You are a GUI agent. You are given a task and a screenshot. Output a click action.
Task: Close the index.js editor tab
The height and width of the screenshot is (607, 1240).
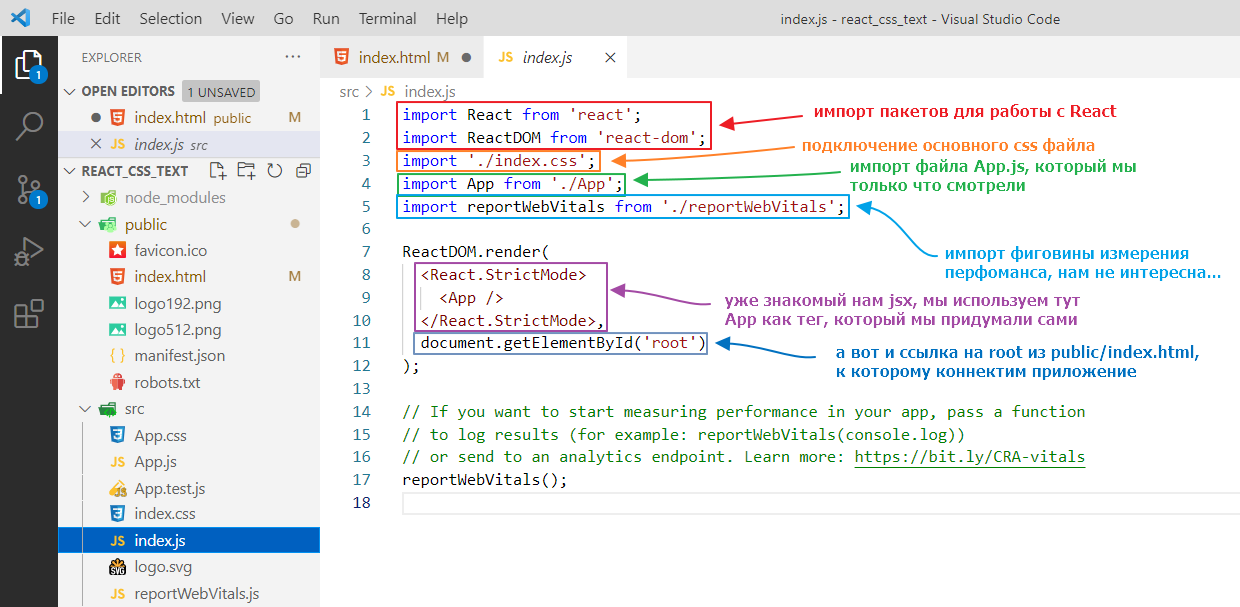tap(610, 57)
